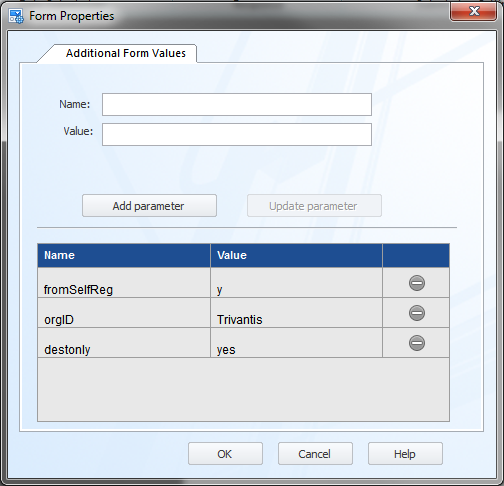Remove the destonly parameter row
The width and height of the screenshot is (504, 486).
click(417, 343)
